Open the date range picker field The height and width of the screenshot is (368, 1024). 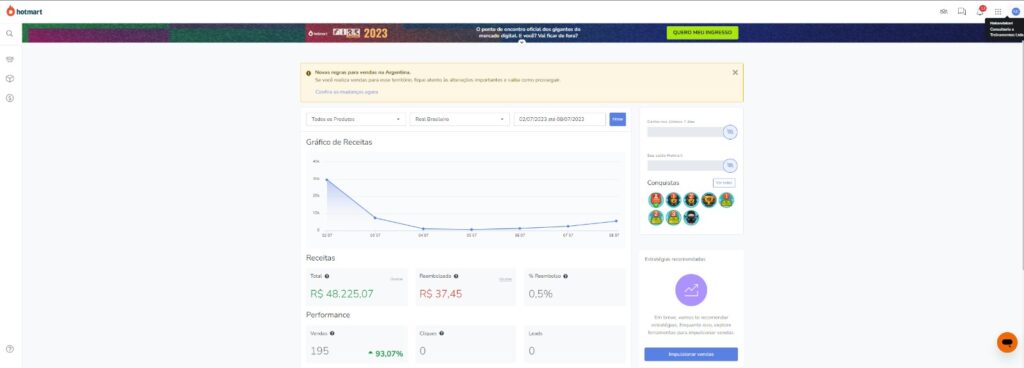[559, 119]
